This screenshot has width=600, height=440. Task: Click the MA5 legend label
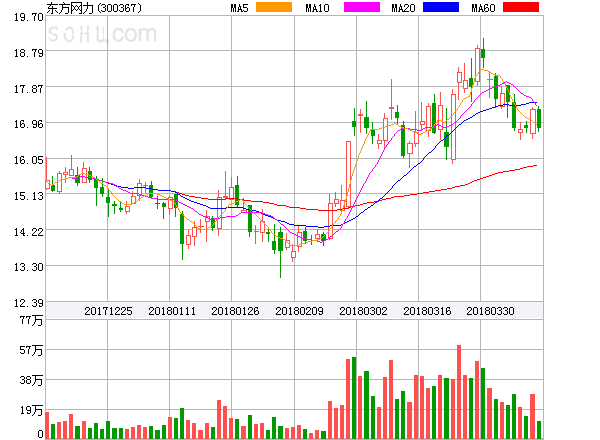coord(239,8)
